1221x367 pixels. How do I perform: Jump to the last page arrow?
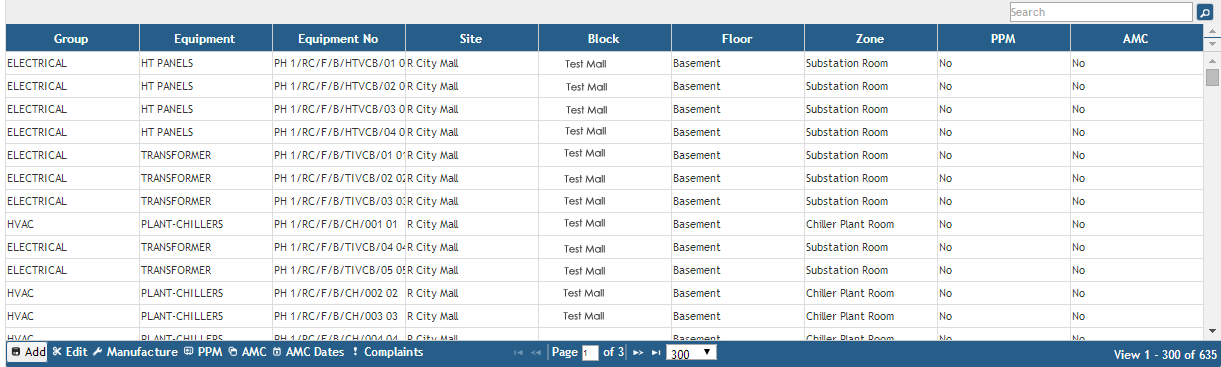click(x=656, y=353)
